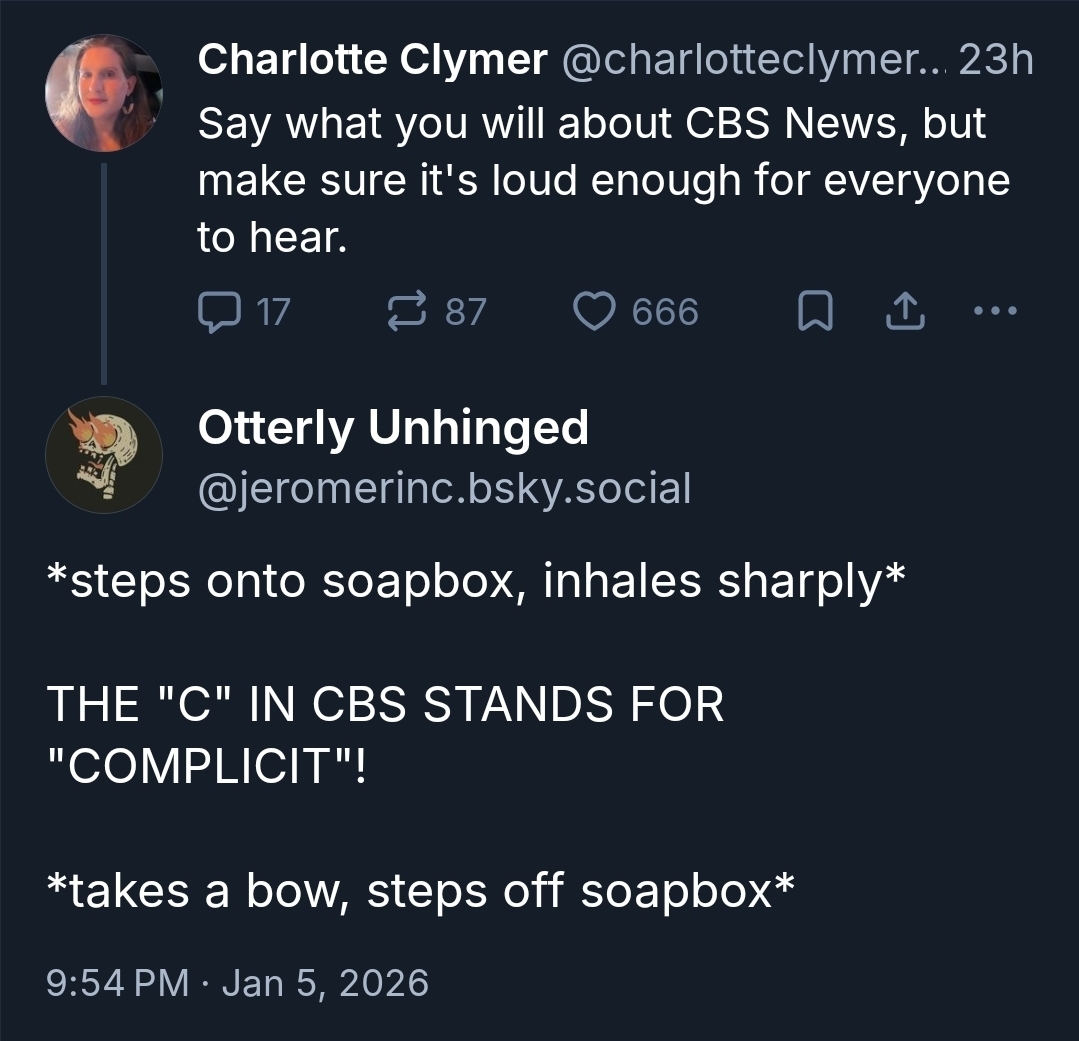This screenshot has width=1079, height=1041.
Task: Click the @jeromerinc.bsky.social handle
Action: tap(444, 489)
